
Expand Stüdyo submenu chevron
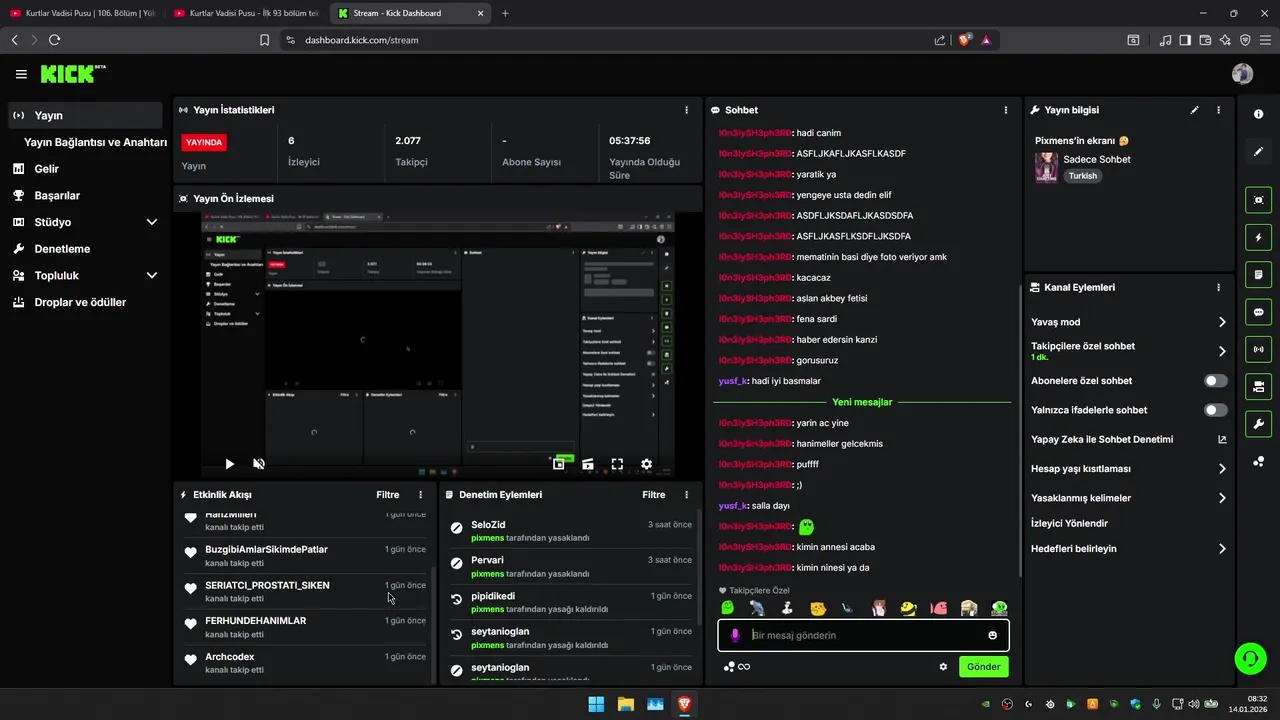[152, 222]
